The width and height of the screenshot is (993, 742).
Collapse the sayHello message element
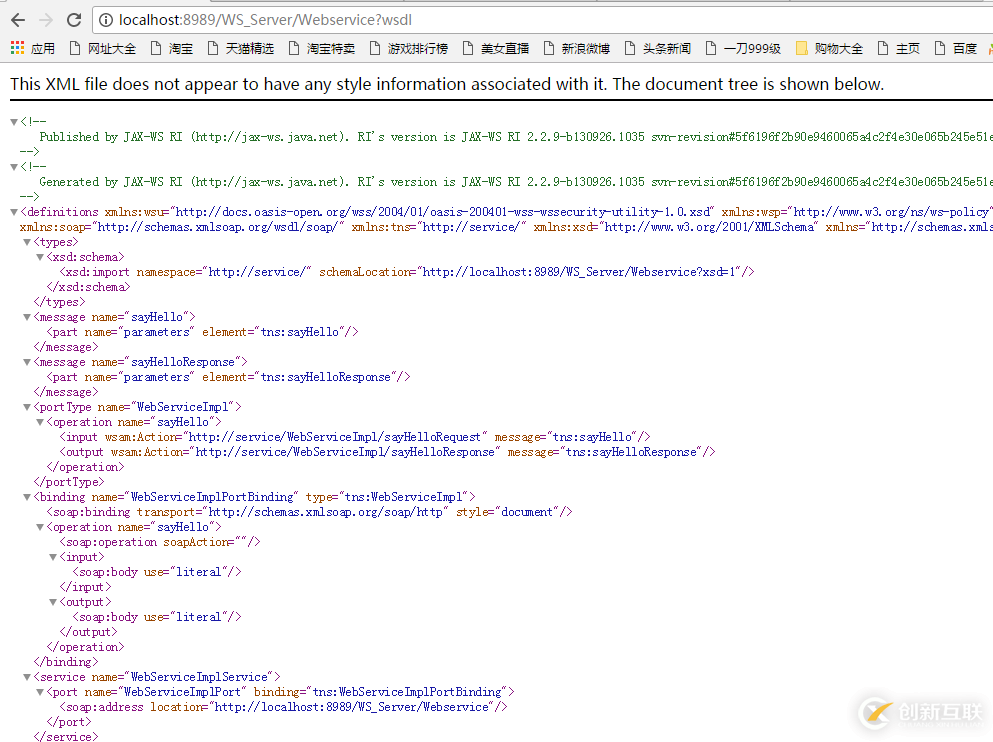(25, 316)
